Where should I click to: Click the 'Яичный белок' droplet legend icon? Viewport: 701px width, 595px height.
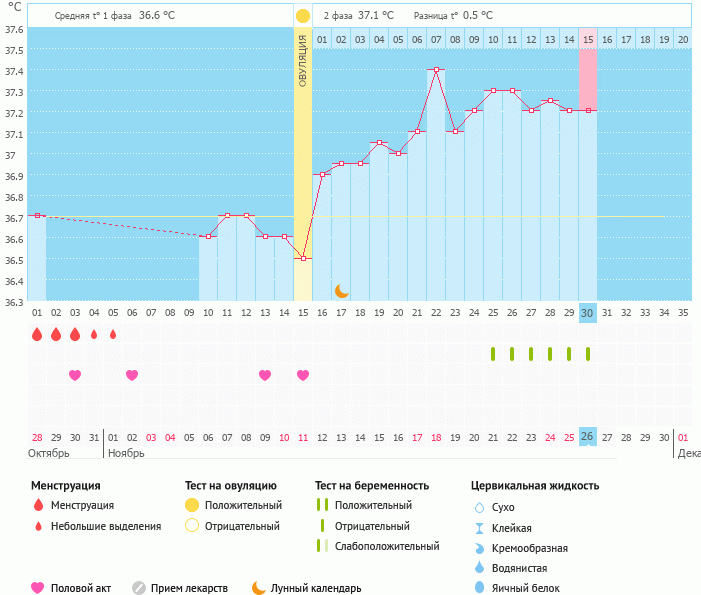[478, 588]
